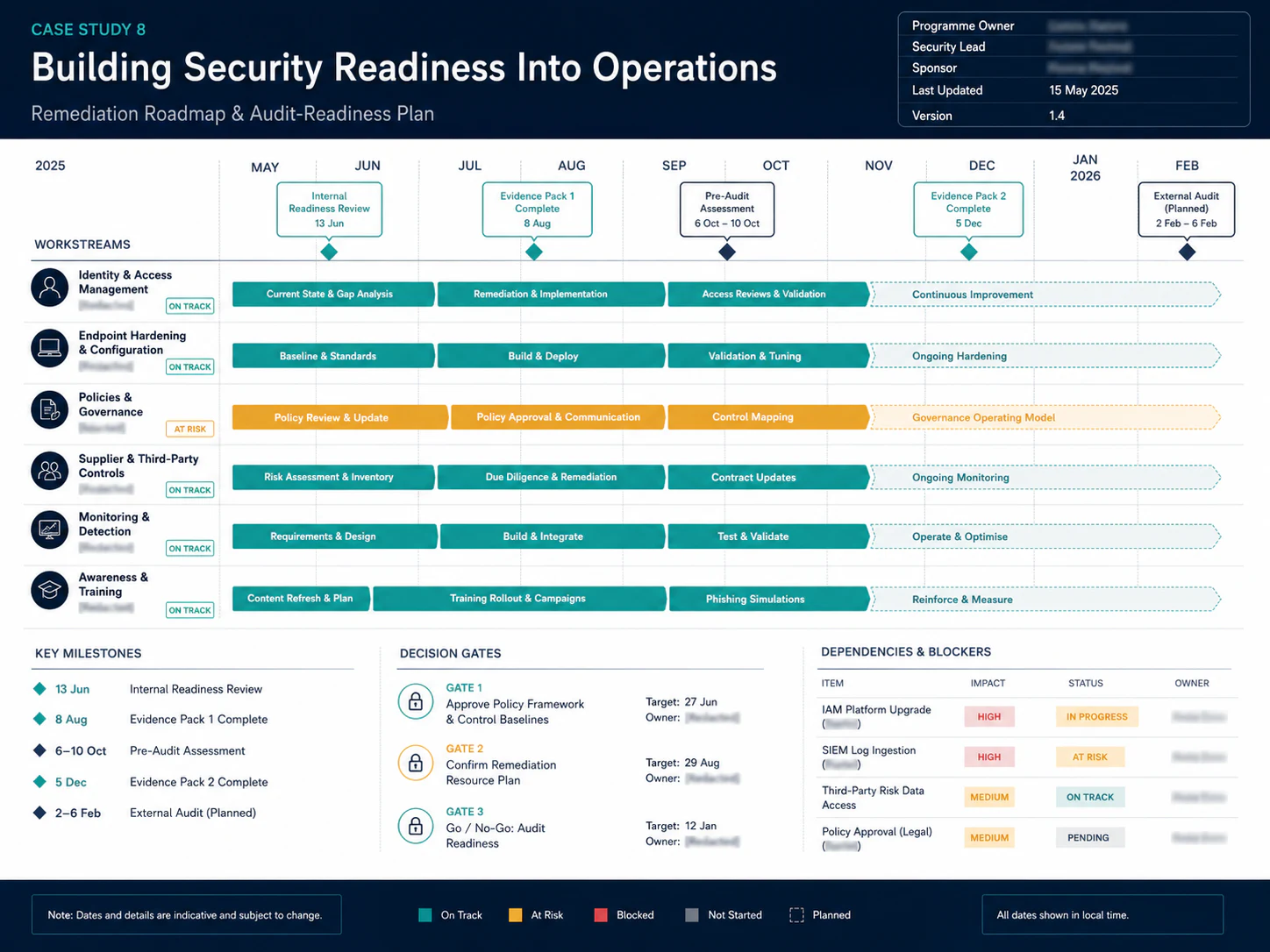Click the Gate 3 padlock icon
The height and width of the screenshot is (952, 1270).
tap(416, 826)
